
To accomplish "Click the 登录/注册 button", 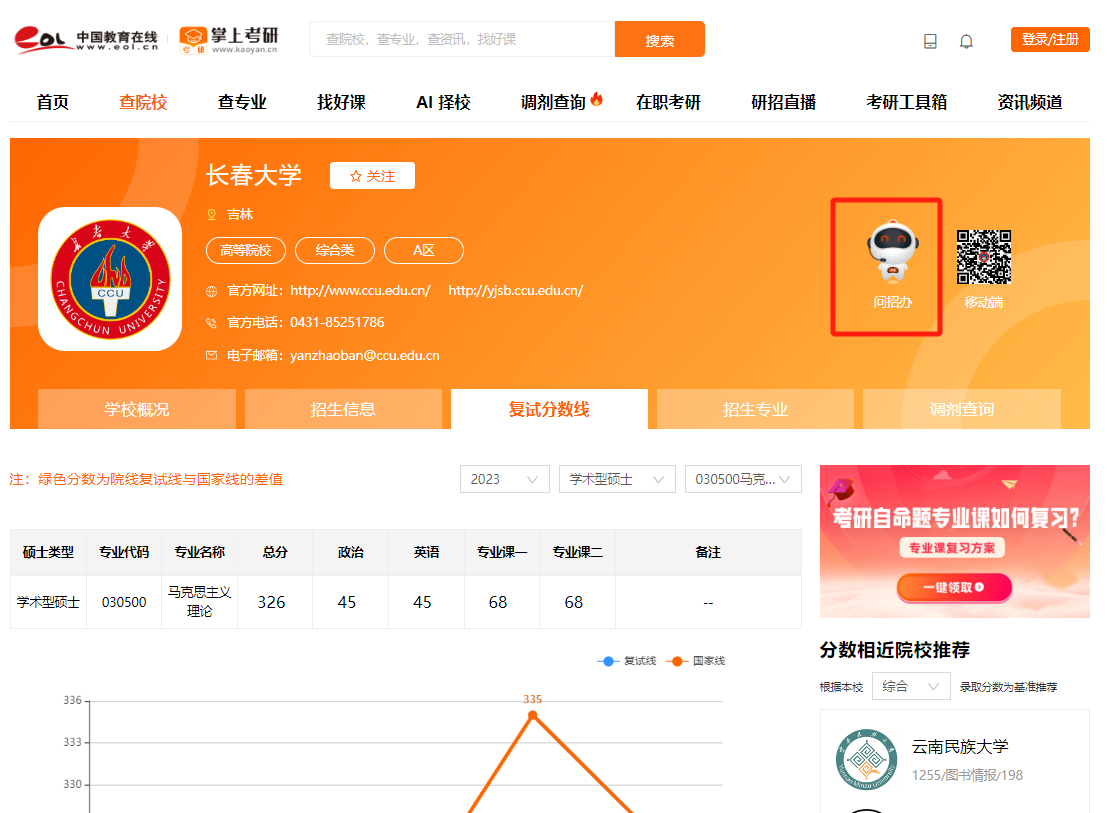I will pyautogui.click(x=1050, y=40).
